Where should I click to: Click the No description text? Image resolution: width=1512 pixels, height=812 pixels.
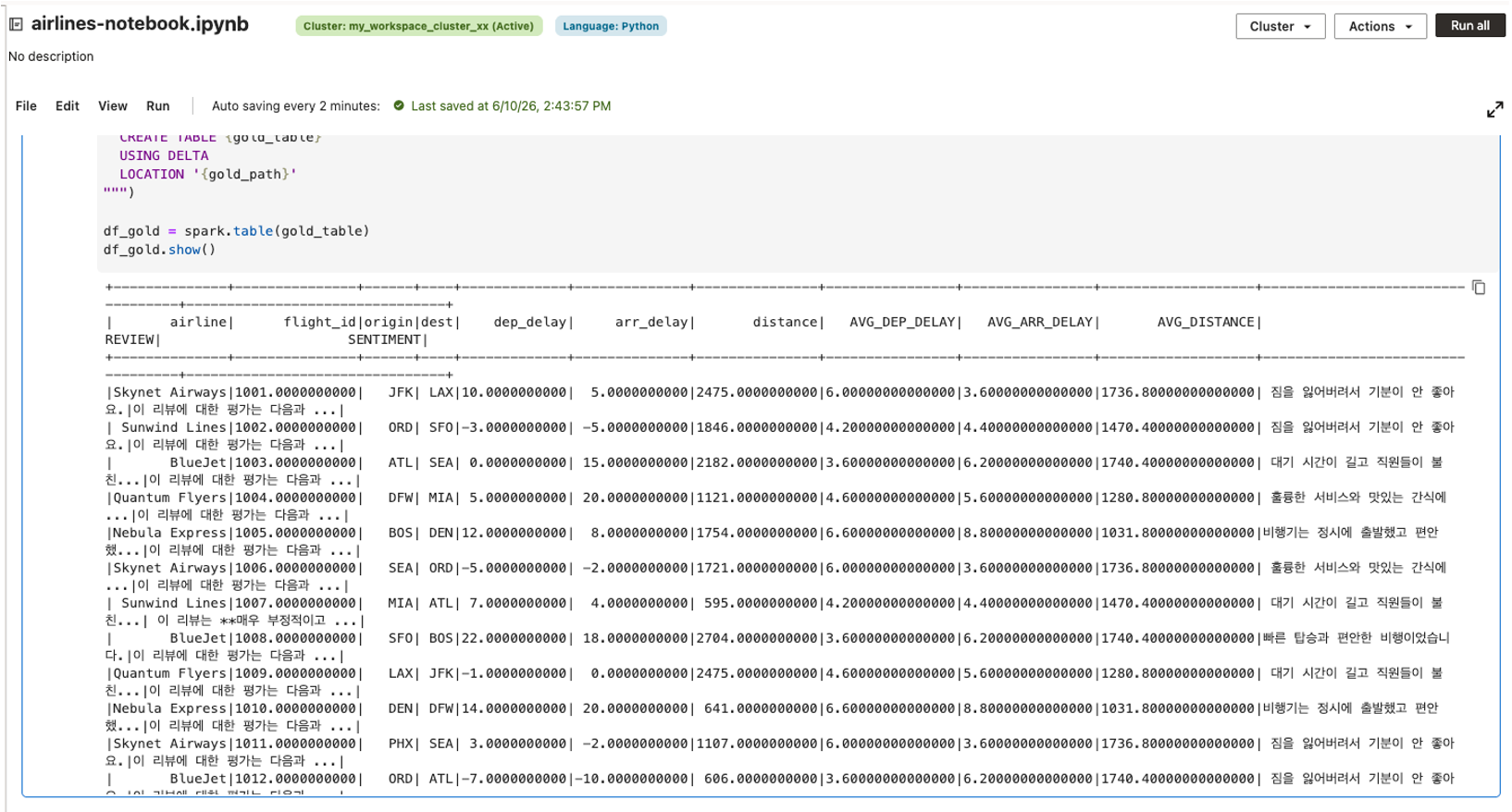click(x=51, y=56)
